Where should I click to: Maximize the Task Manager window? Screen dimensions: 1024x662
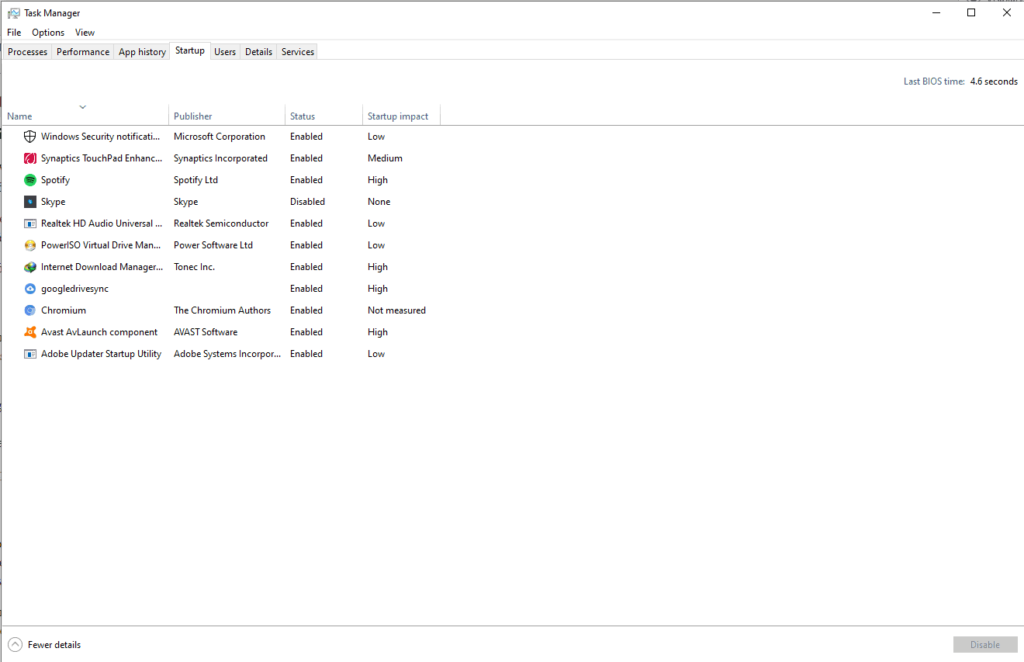point(971,12)
